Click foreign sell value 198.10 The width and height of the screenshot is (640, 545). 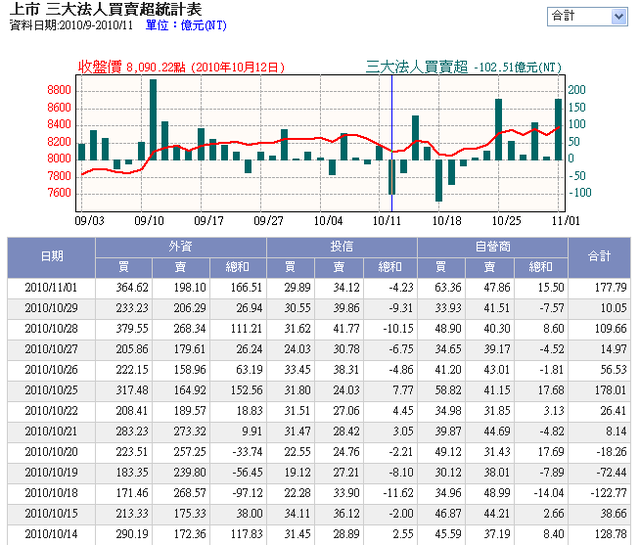(190, 288)
